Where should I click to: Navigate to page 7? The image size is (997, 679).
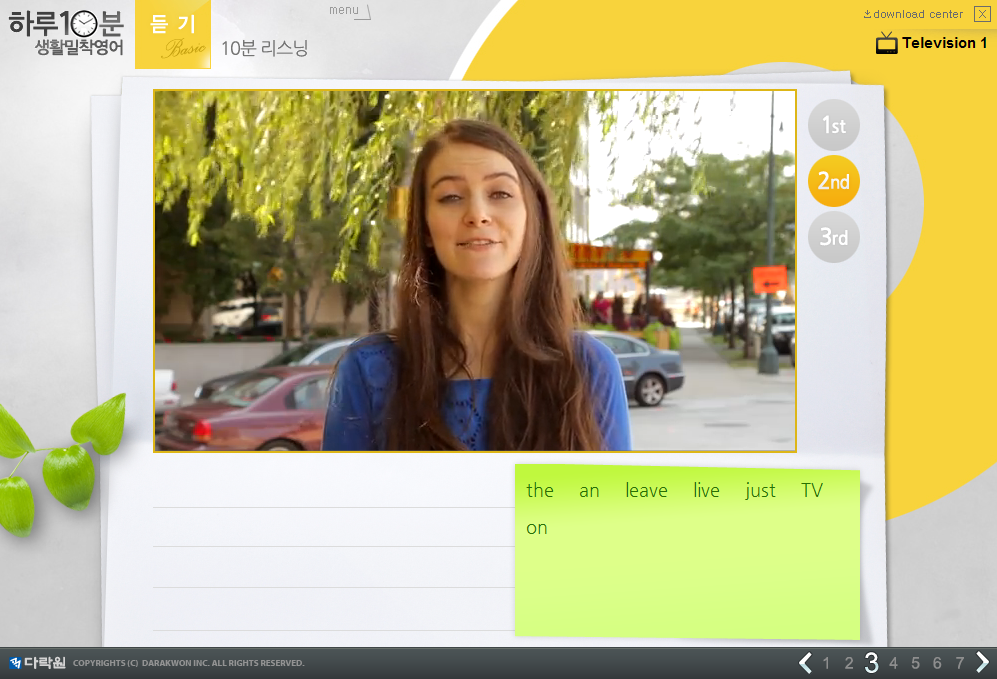tap(959, 663)
